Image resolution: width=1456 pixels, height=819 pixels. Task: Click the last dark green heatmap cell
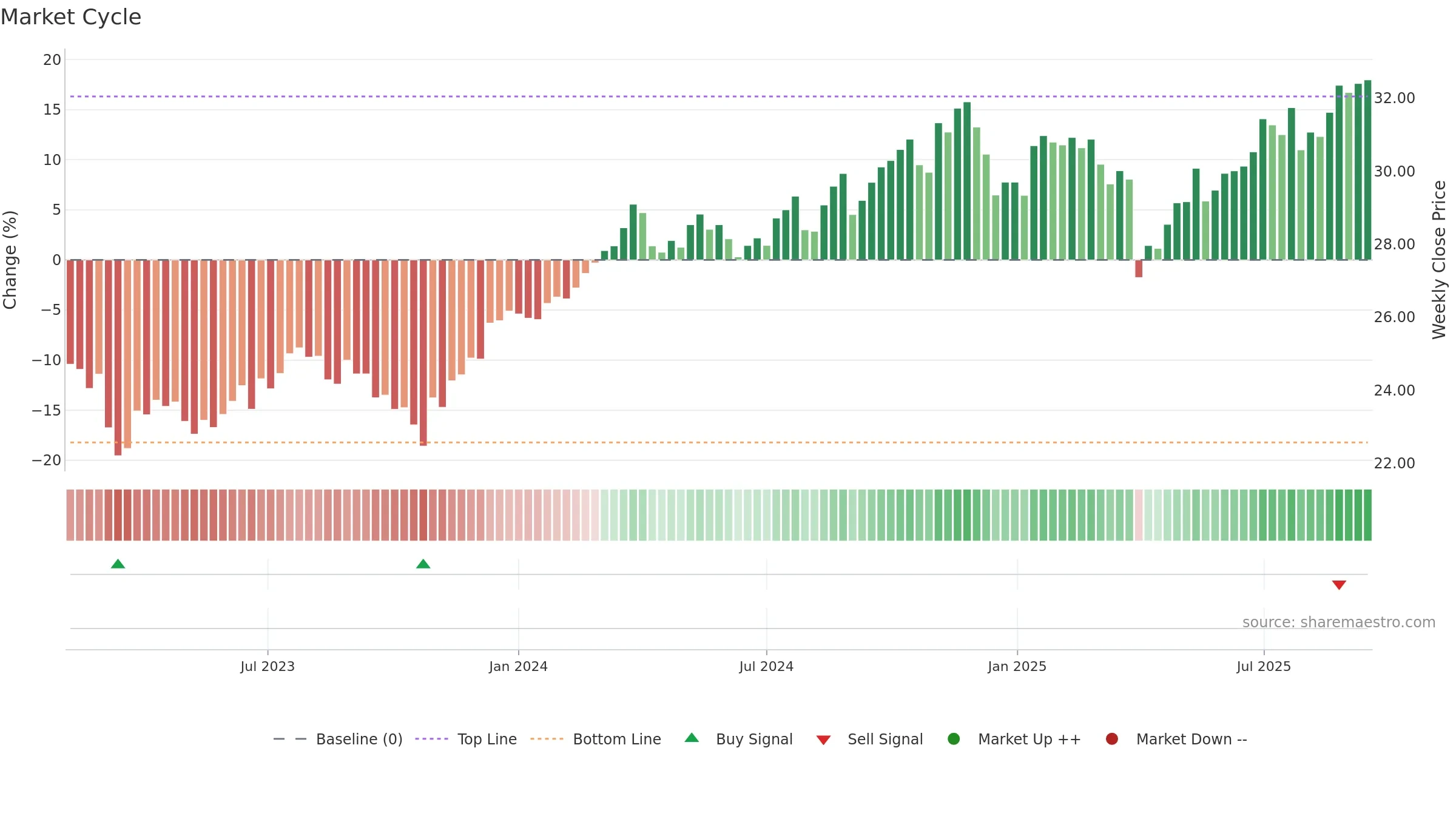(1367, 515)
